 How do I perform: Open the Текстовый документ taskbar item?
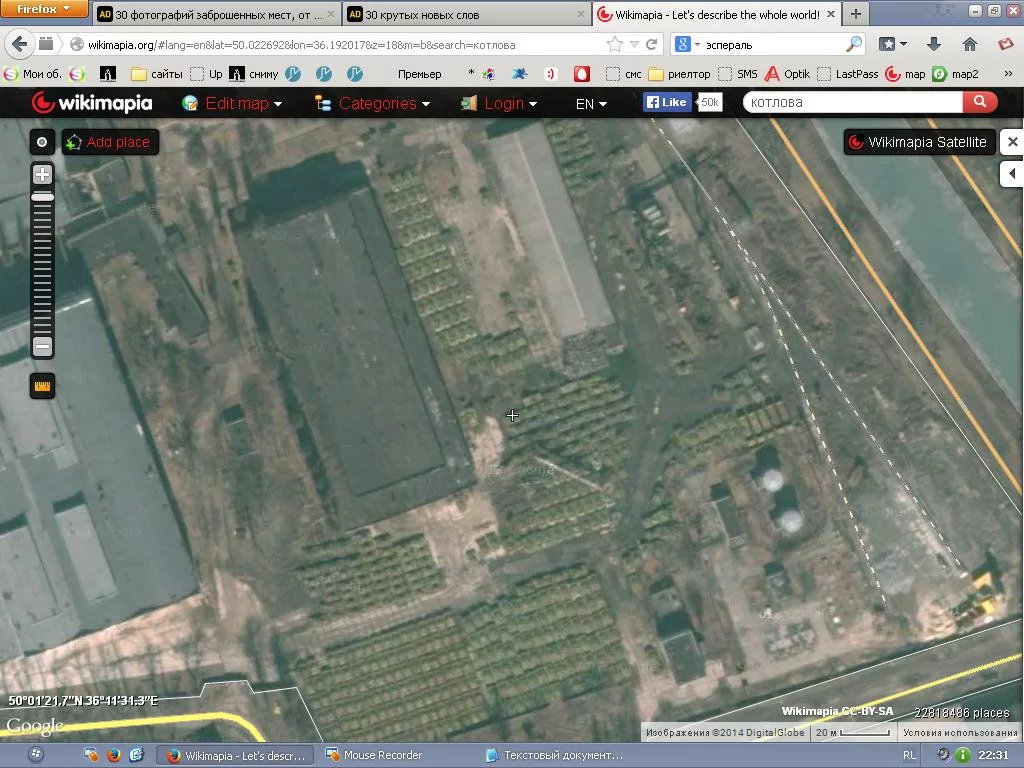pyautogui.click(x=554, y=755)
